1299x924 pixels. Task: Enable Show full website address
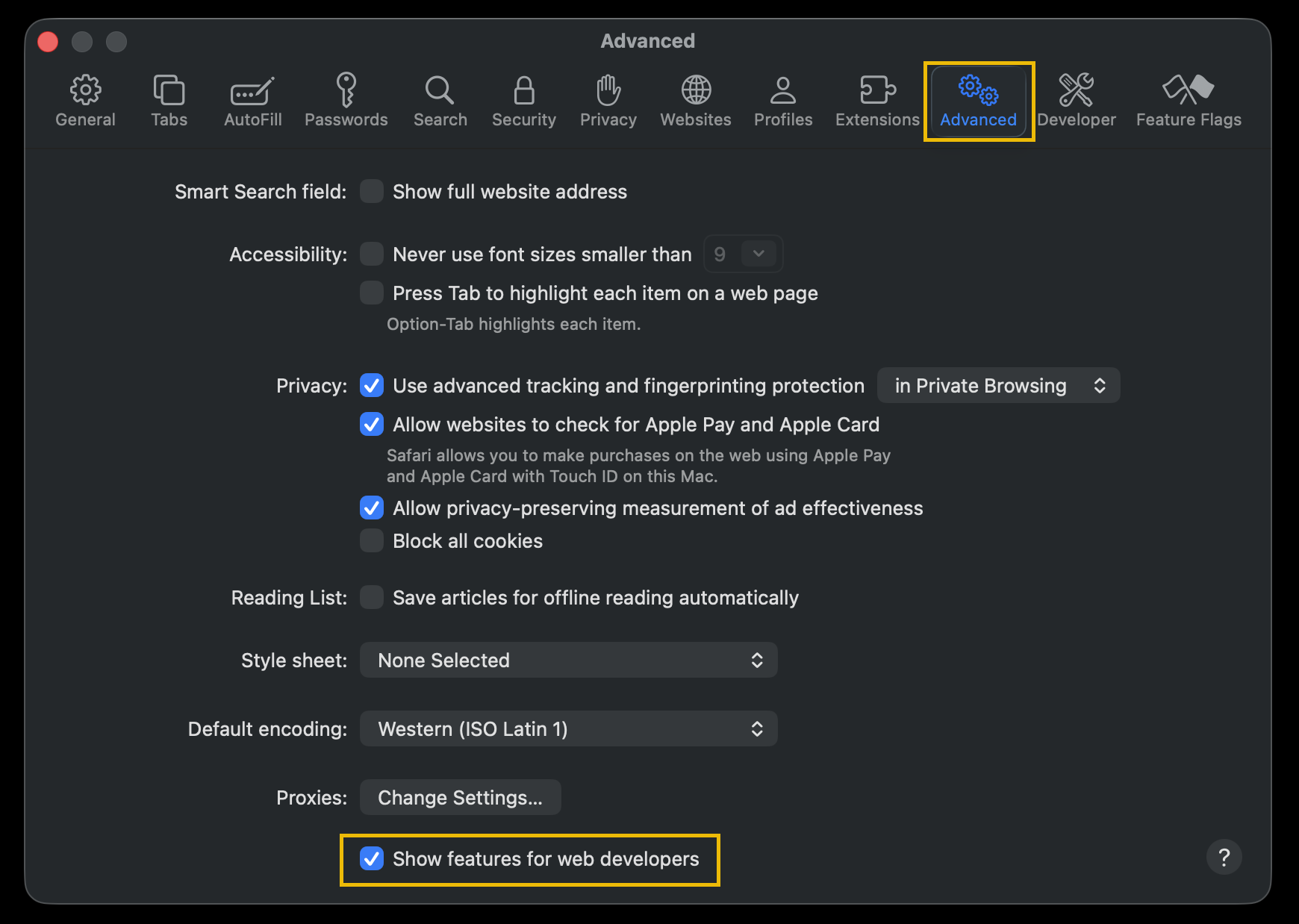pos(372,192)
